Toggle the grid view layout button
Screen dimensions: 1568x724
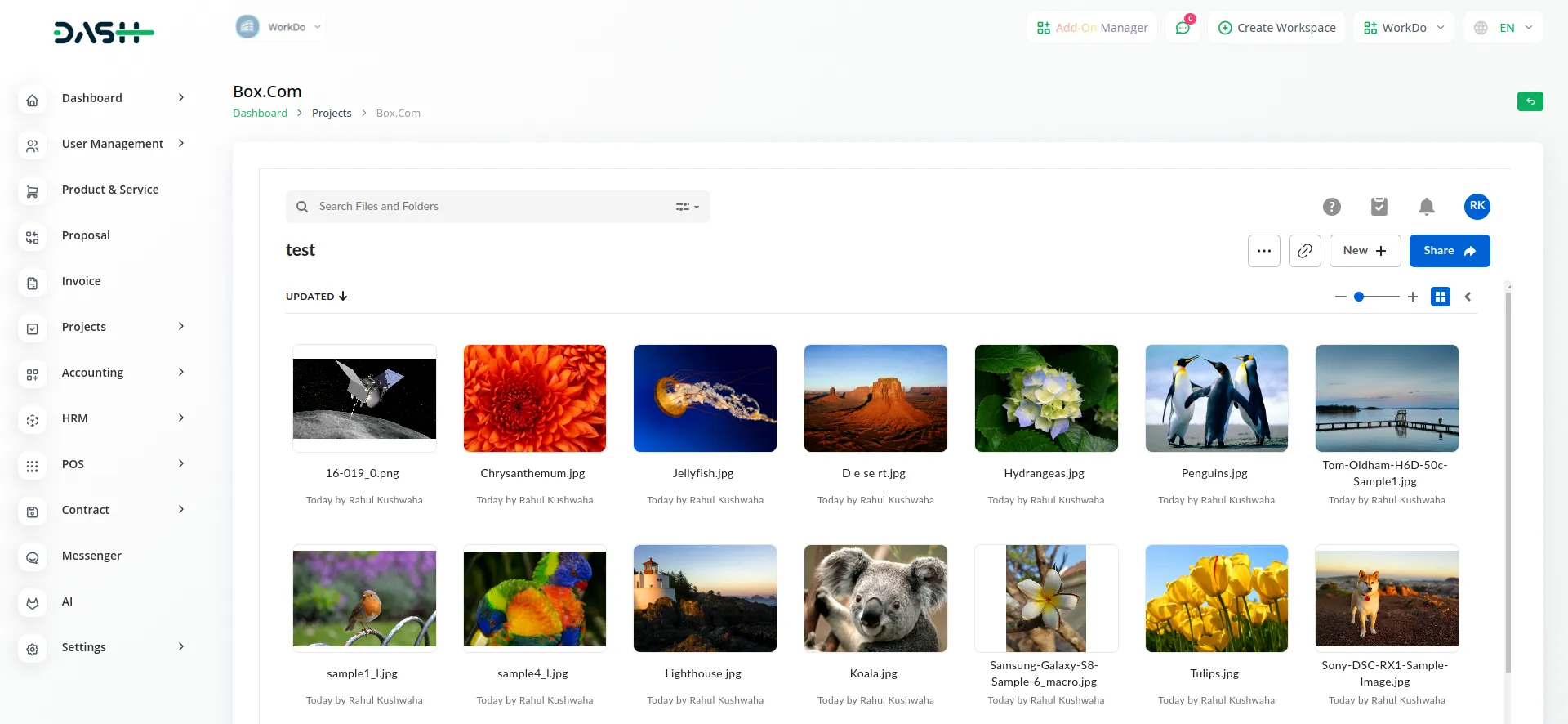click(1440, 297)
